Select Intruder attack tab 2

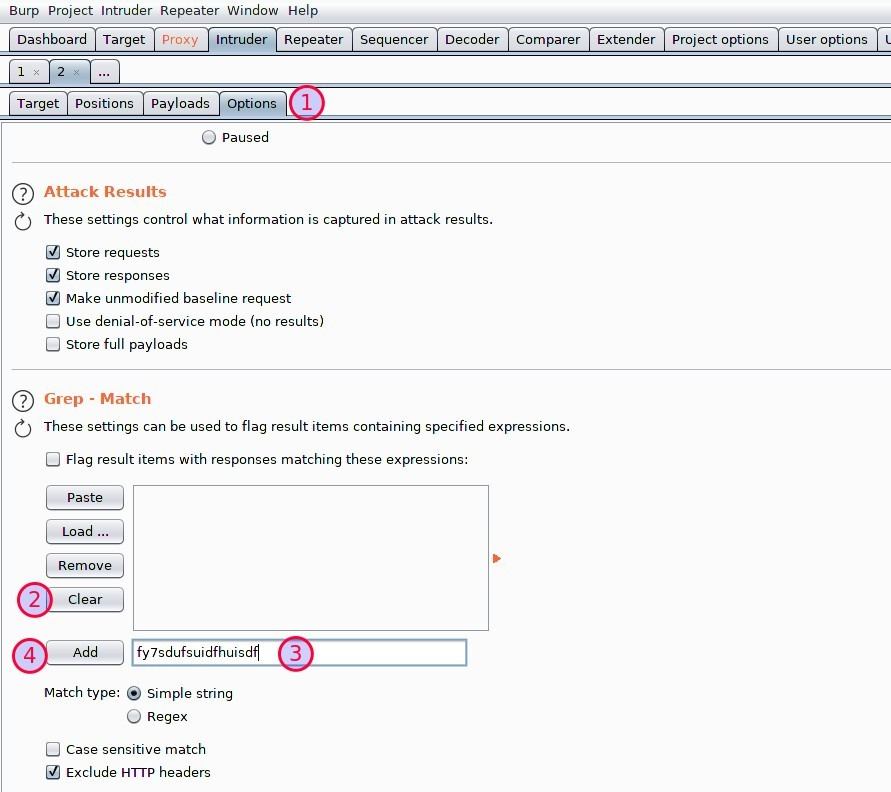[61, 72]
